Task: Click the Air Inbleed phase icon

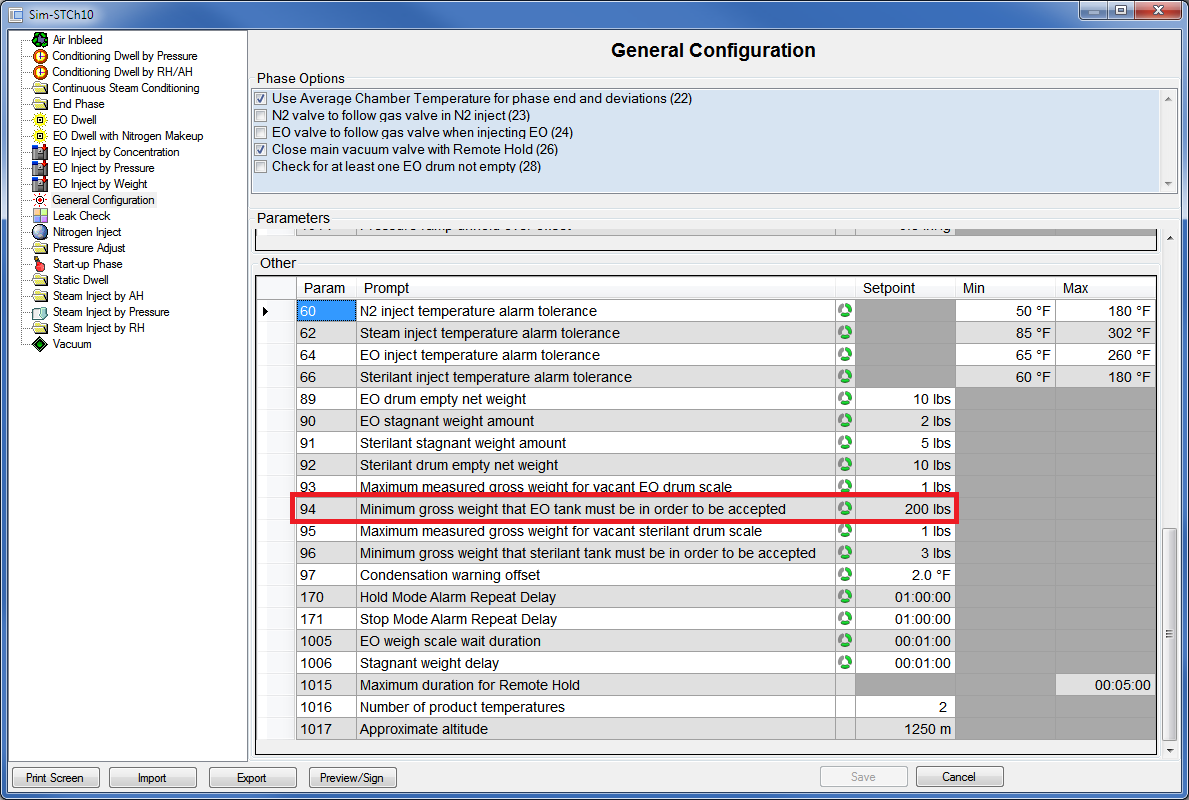Action: pos(40,40)
